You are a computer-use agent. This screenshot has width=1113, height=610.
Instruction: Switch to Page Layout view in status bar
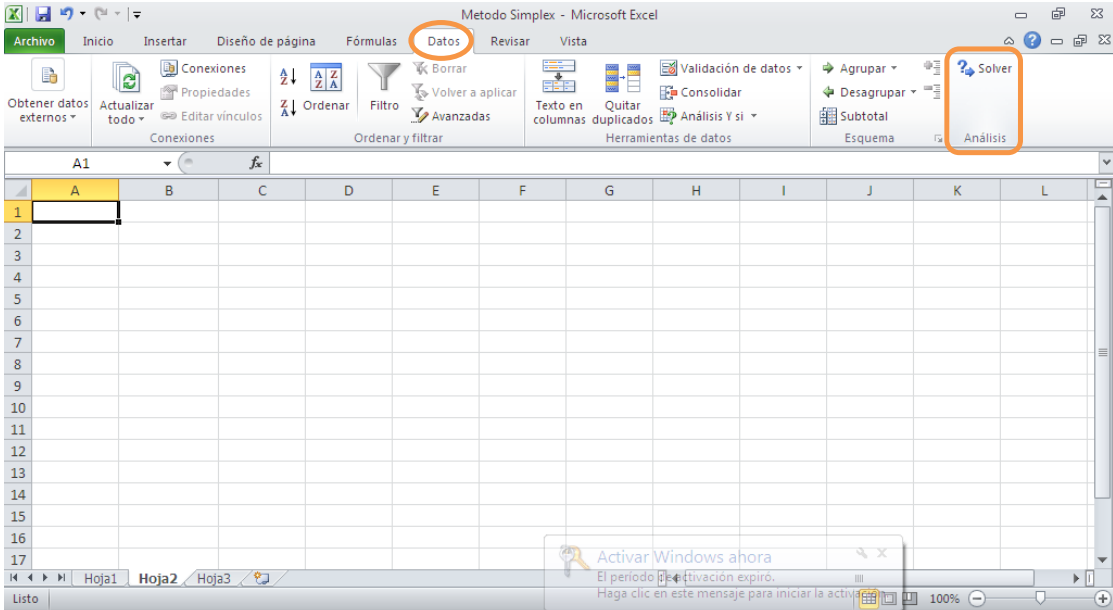pos(889,599)
